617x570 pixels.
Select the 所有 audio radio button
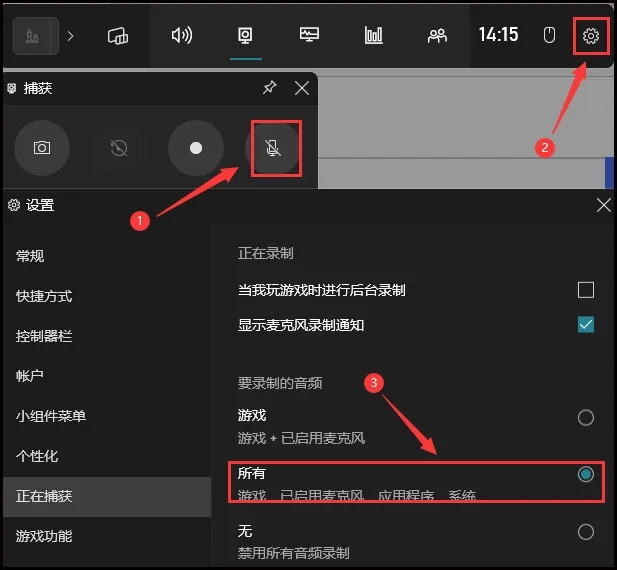tap(586, 474)
